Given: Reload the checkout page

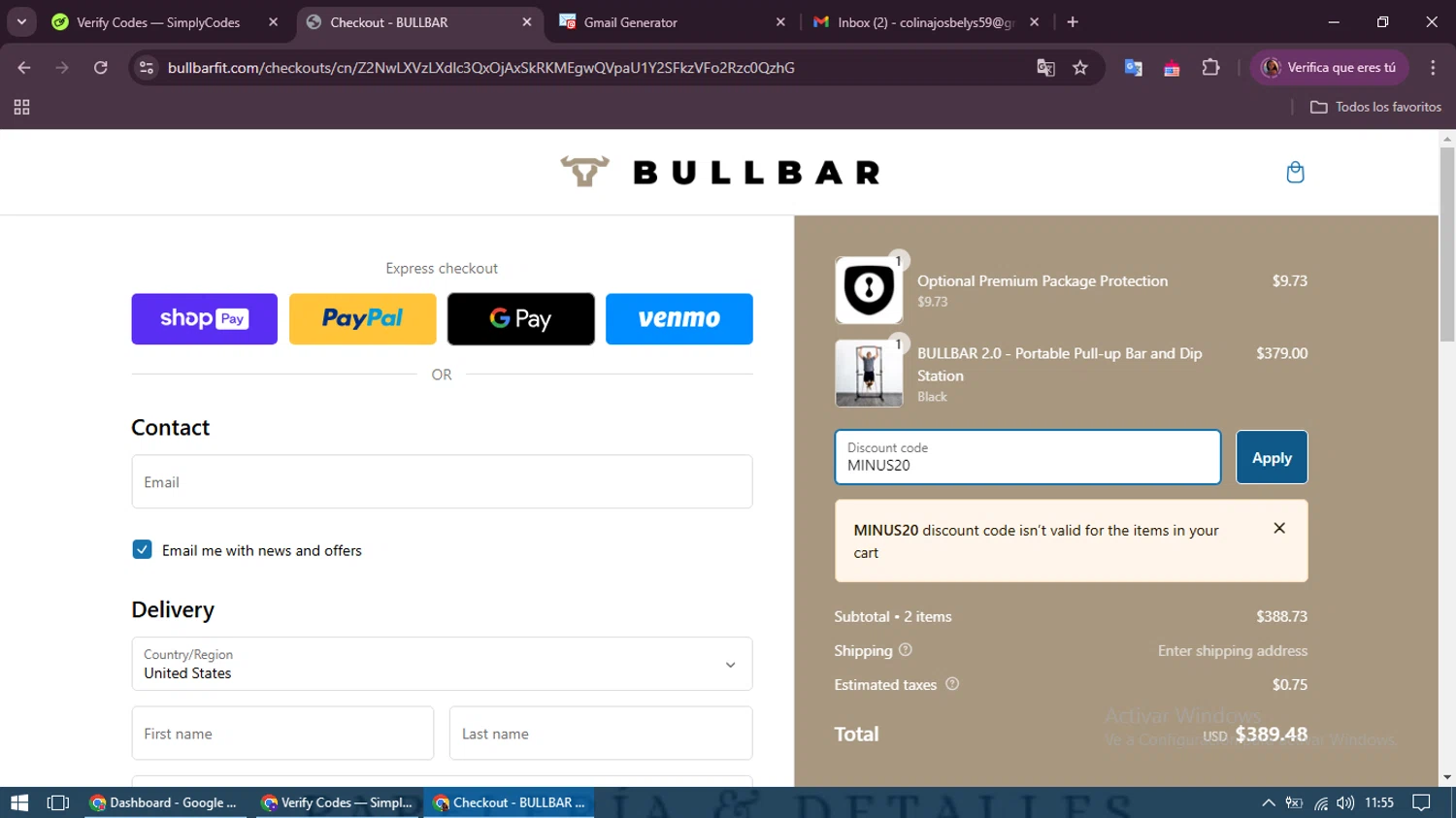Looking at the screenshot, I should (x=101, y=68).
